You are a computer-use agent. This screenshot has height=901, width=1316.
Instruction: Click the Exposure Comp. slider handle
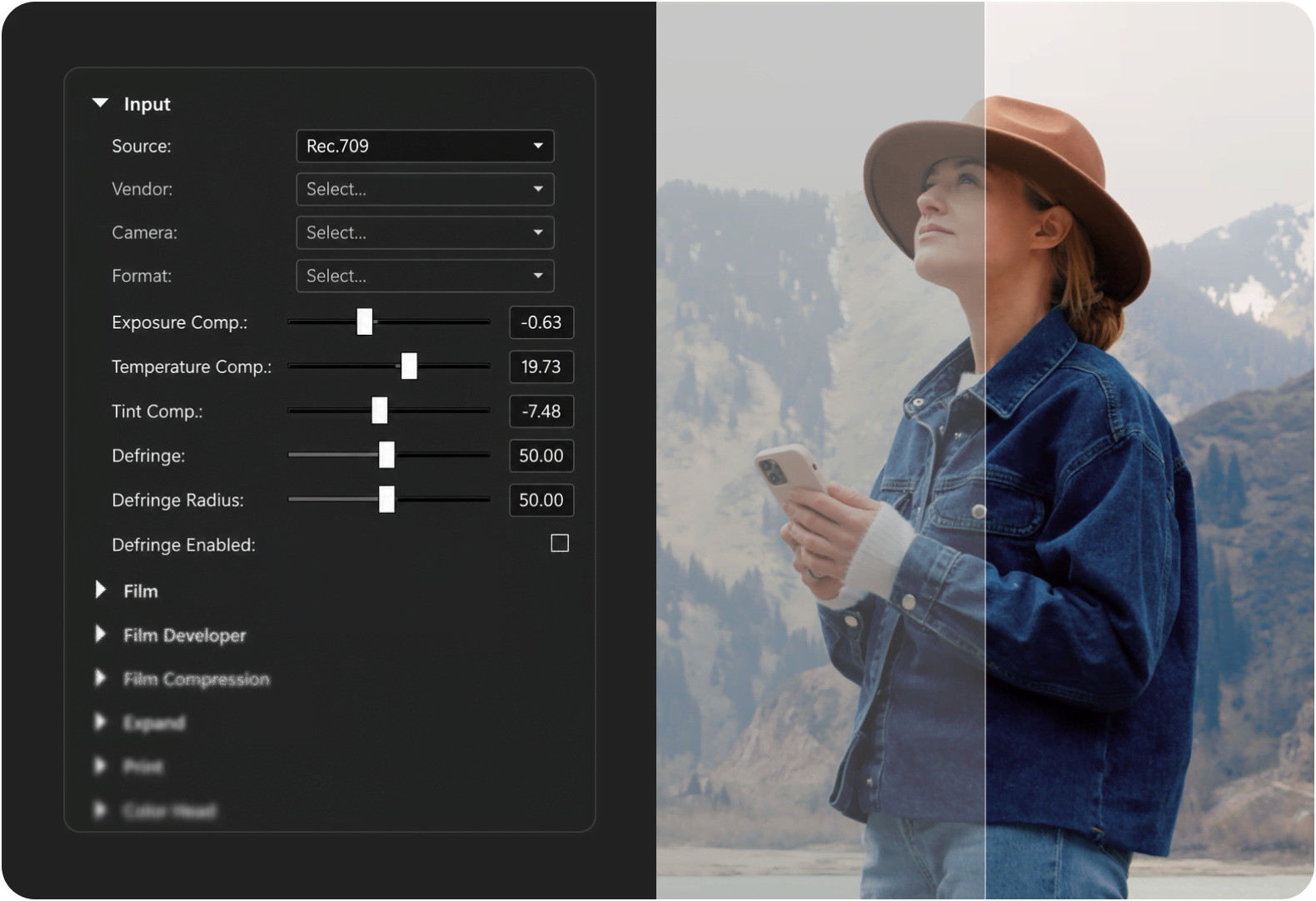pyautogui.click(x=365, y=321)
